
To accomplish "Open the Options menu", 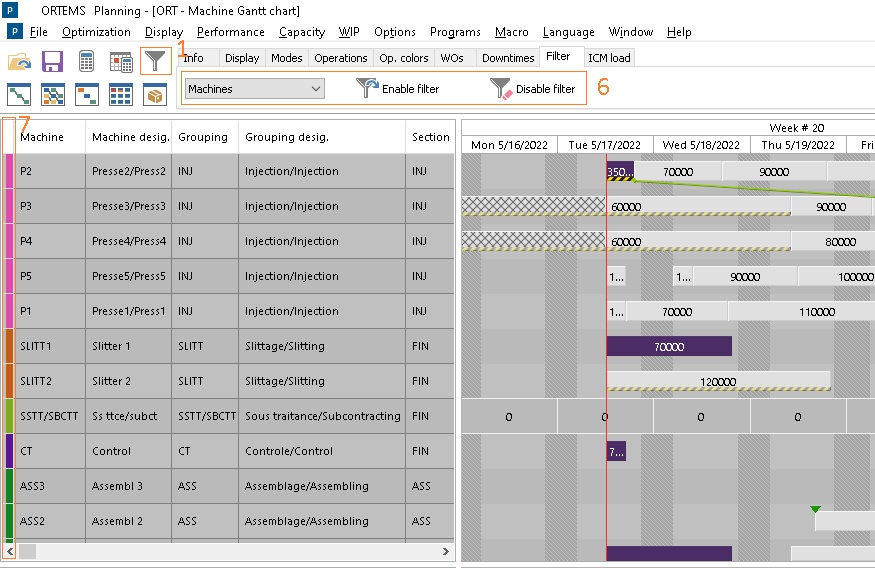I will (395, 32).
